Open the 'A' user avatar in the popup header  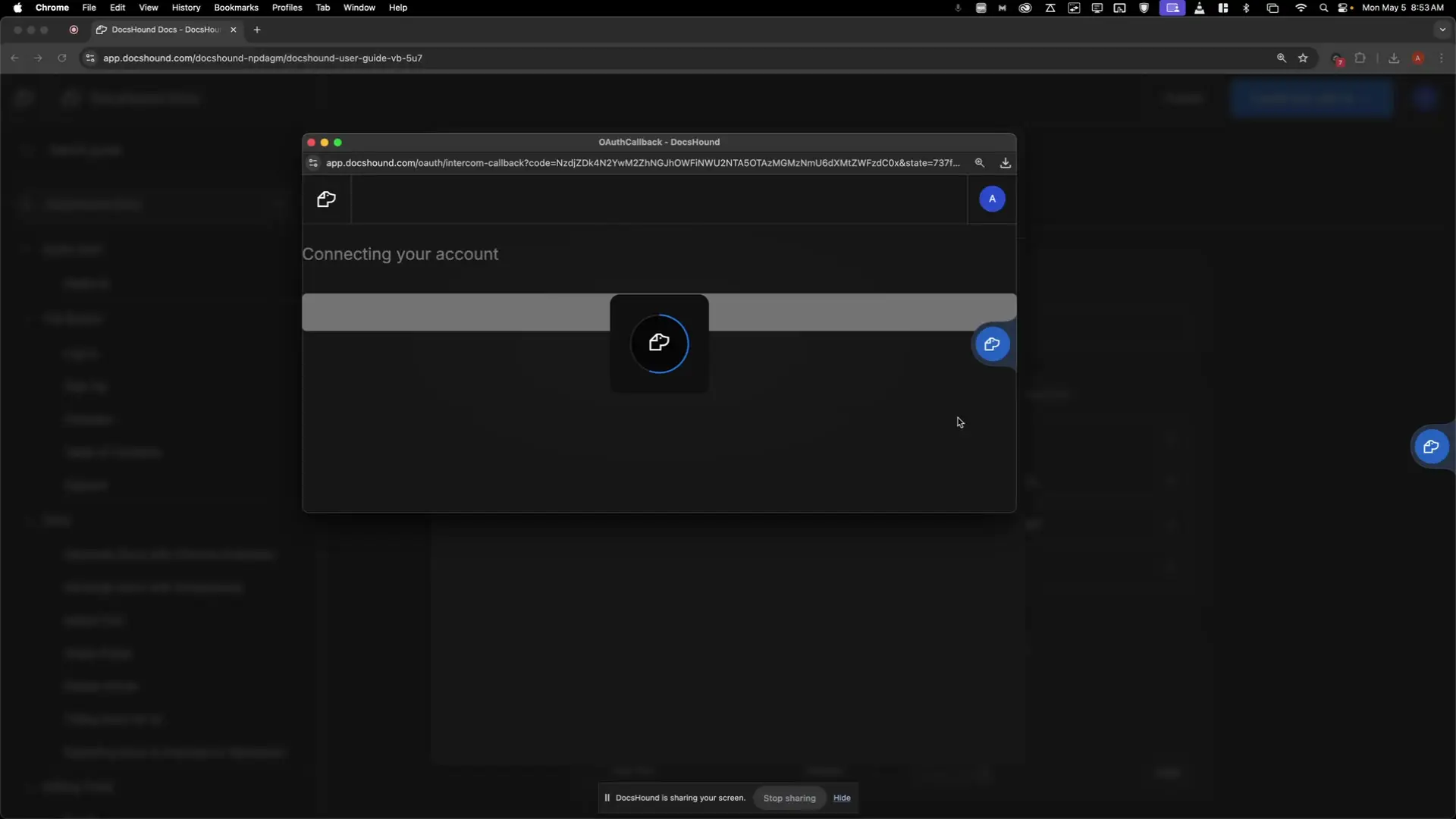pos(992,199)
